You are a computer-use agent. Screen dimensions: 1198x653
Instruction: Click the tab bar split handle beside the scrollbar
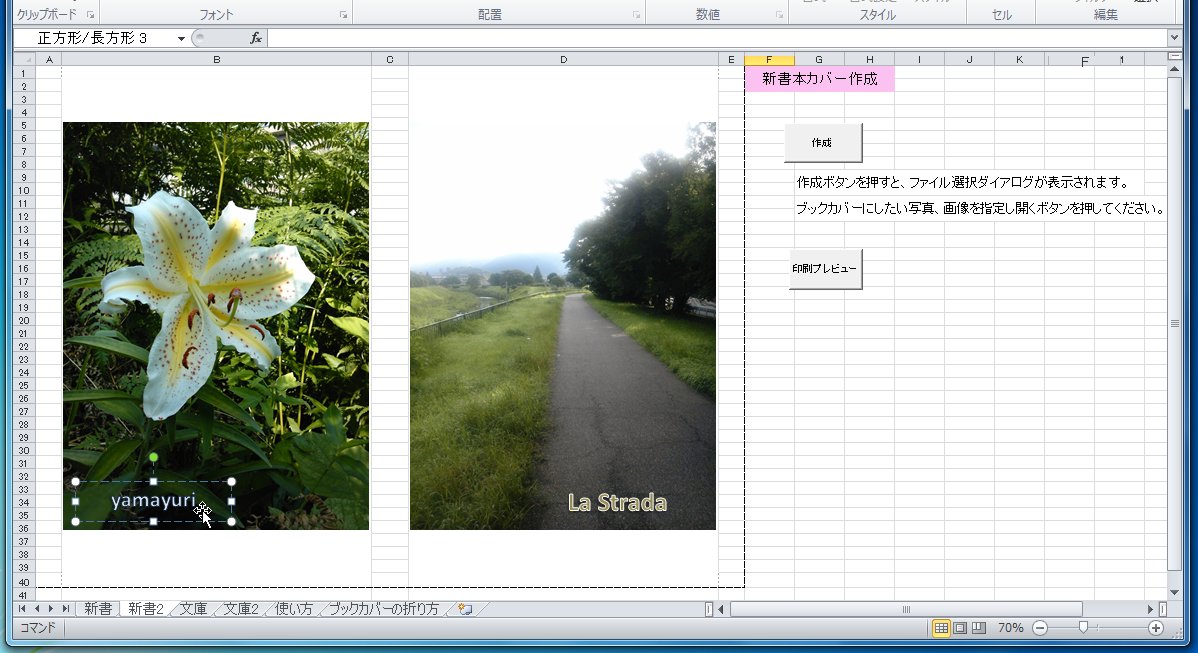[708, 609]
